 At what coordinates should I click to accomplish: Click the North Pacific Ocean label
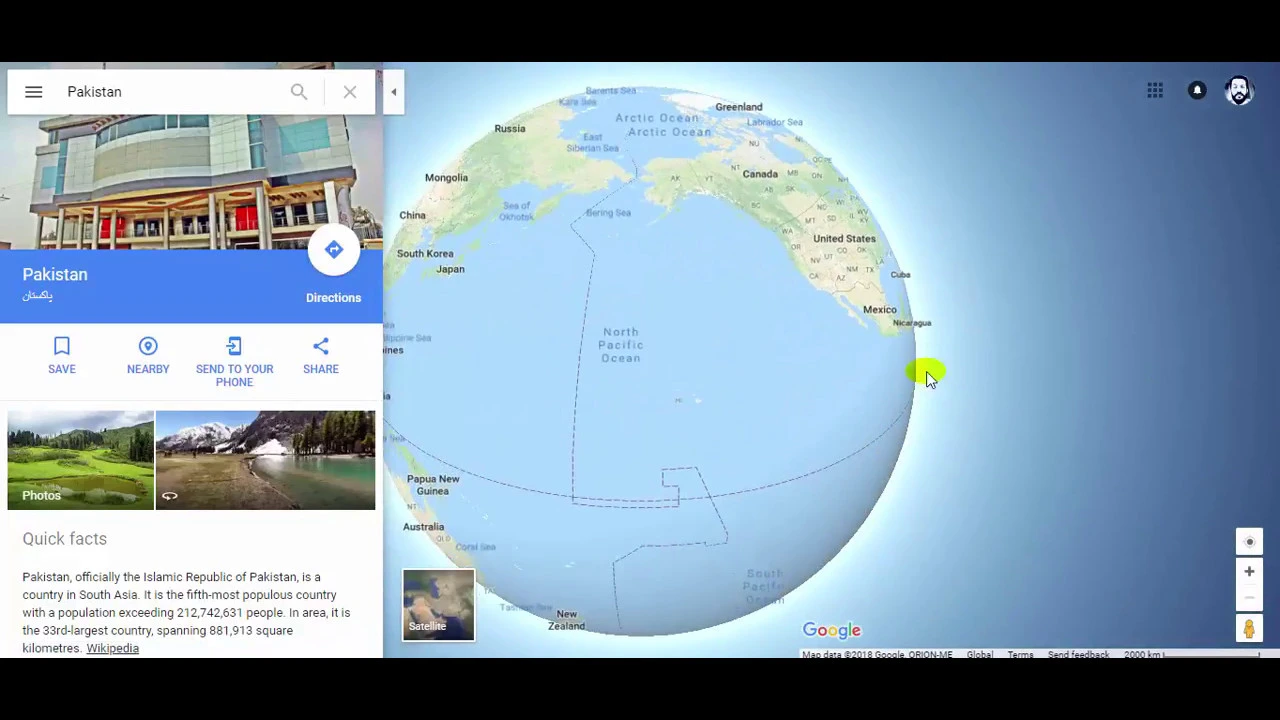620,345
